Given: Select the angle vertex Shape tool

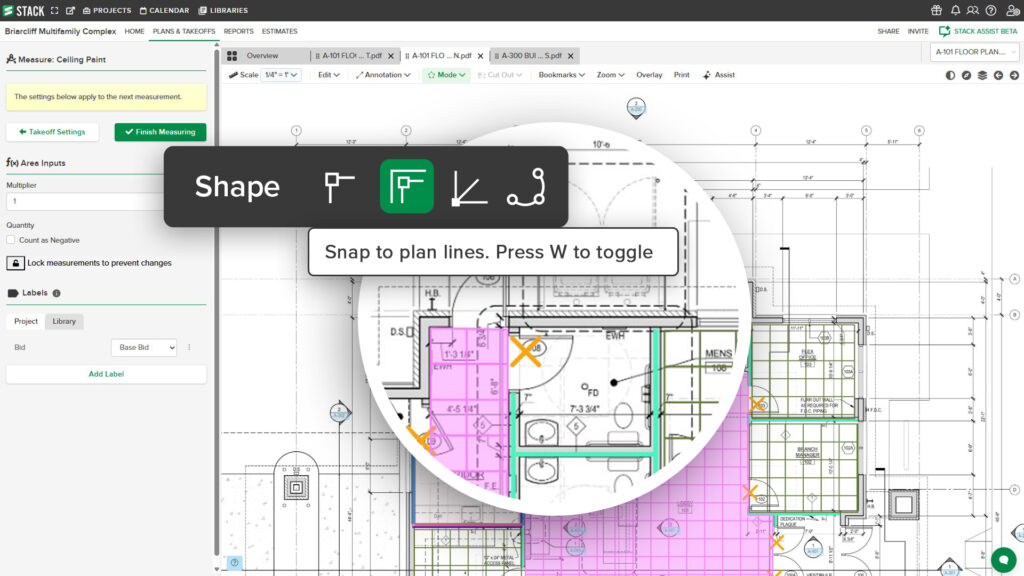Looking at the screenshot, I should [470, 186].
